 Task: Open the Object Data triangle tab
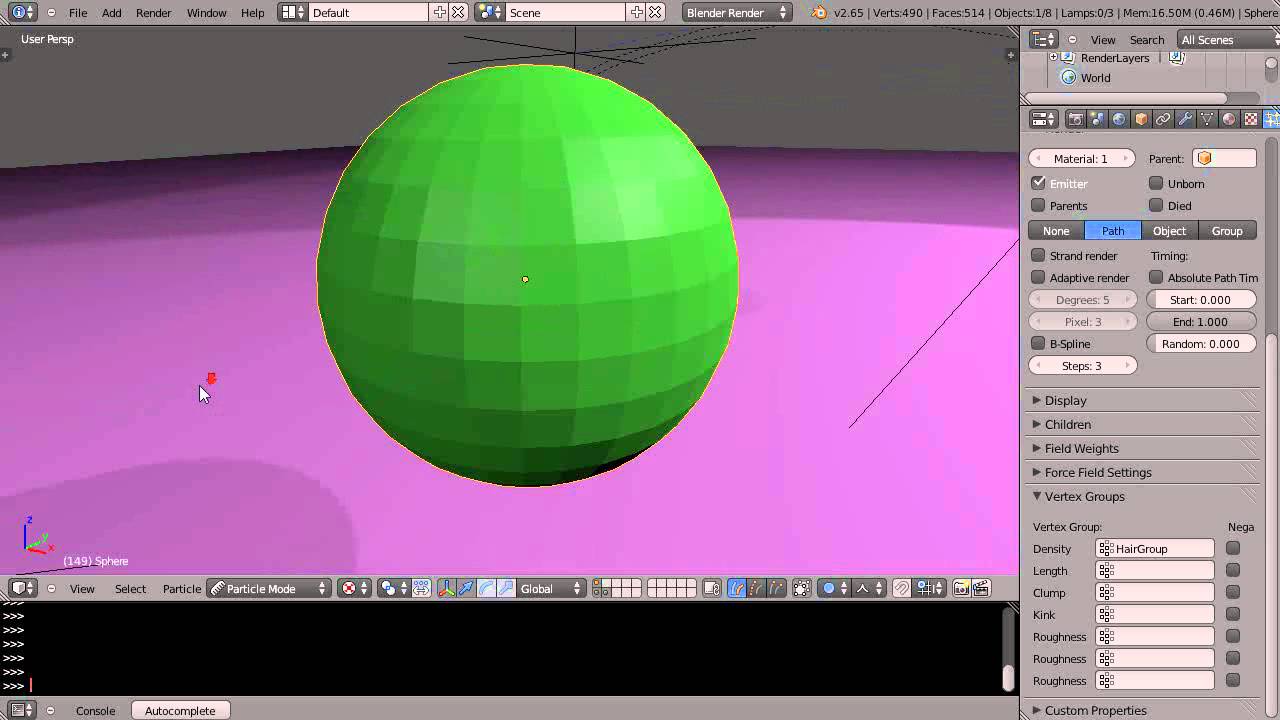(1207, 119)
